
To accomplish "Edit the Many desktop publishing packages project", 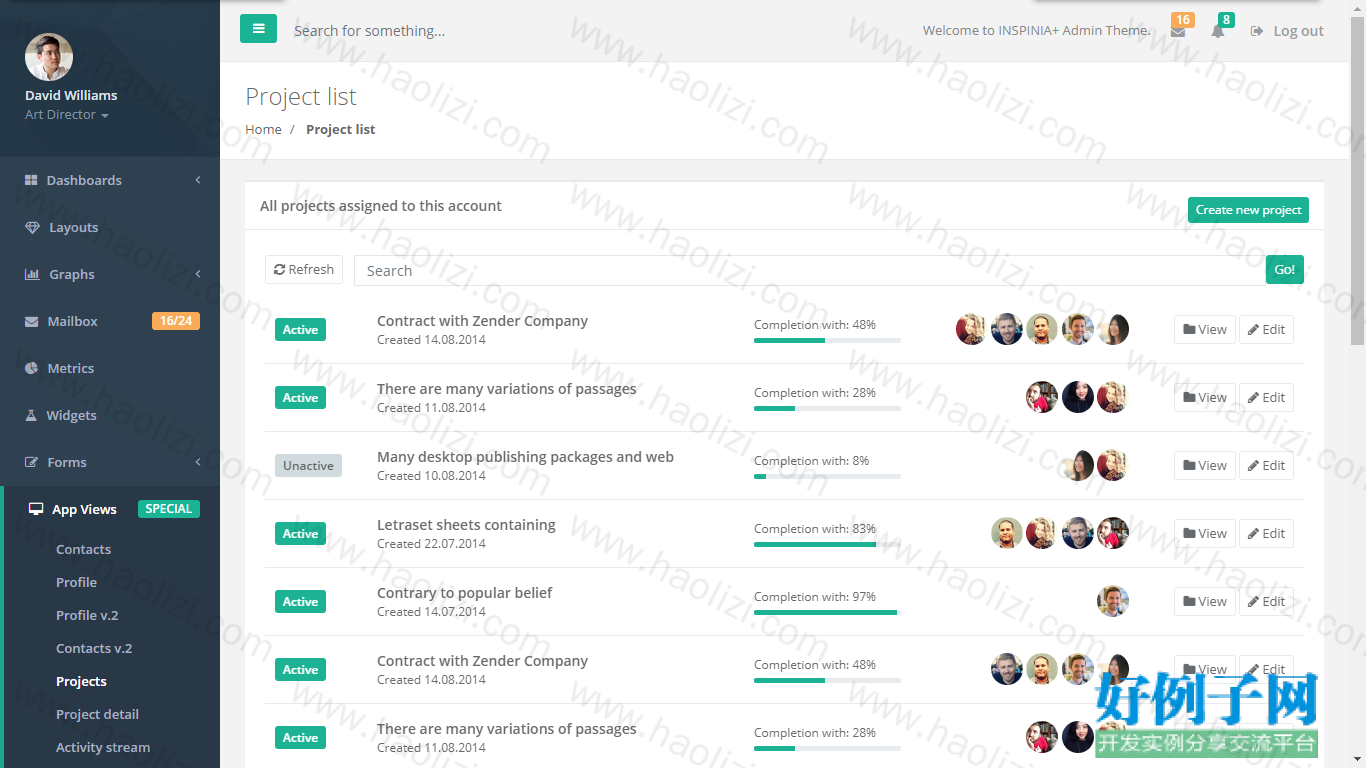I will (x=1266, y=466).
